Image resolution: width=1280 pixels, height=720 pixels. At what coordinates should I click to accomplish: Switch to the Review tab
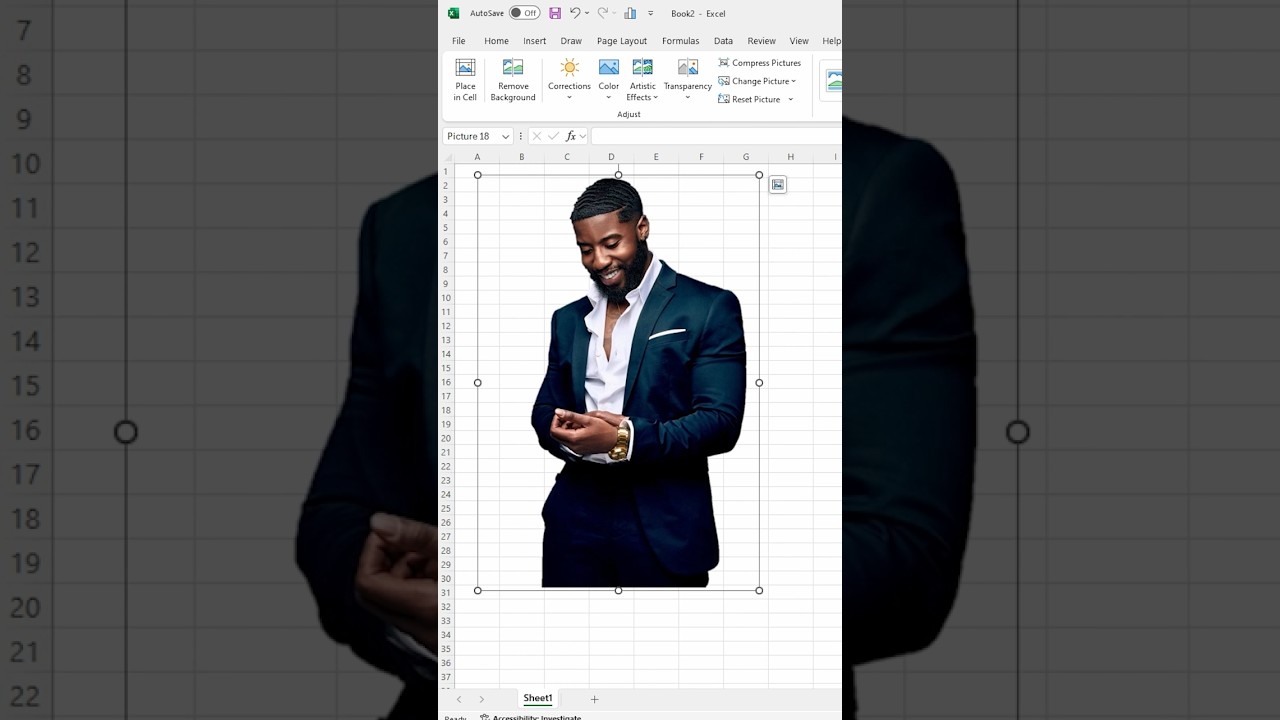tap(761, 41)
